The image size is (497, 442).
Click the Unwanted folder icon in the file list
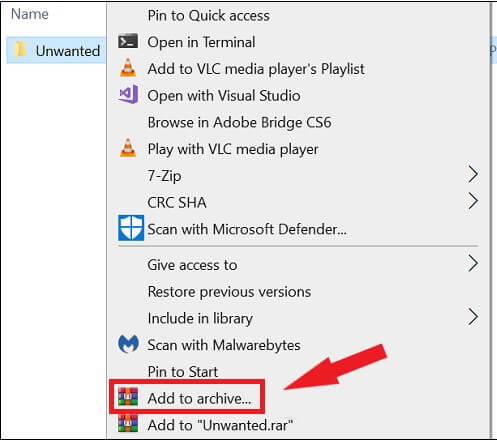(21, 50)
